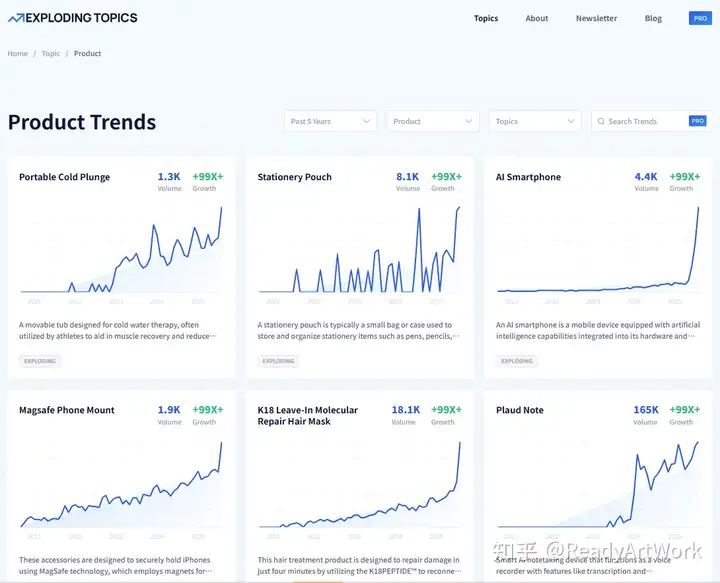720x583 pixels.
Task: Click the Exploding Topics logo
Action: [73, 18]
